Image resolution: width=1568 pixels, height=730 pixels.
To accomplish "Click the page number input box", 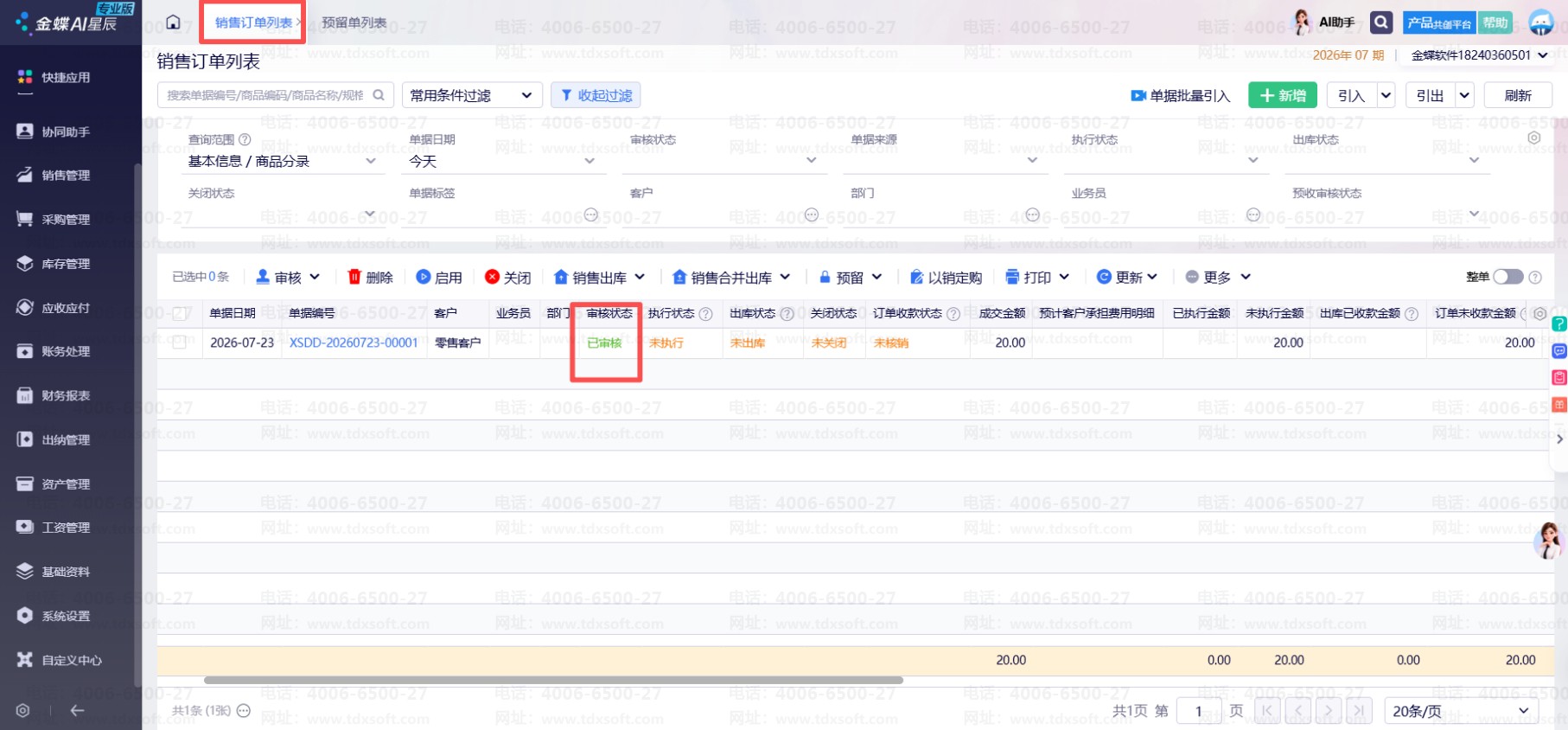I will pyautogui.click(x=1199, y=711).
